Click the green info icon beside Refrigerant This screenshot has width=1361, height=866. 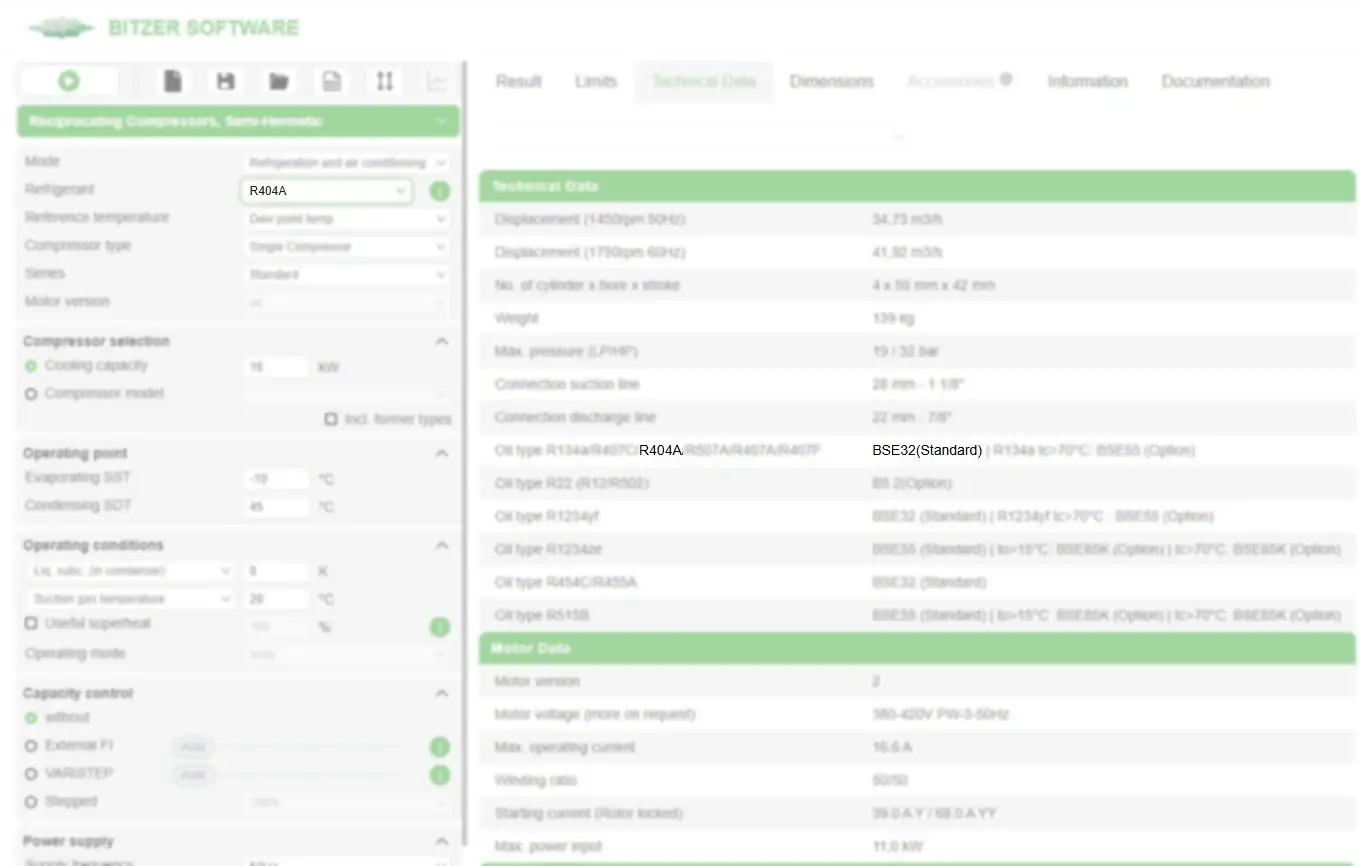pyautogui.click(x=439, y=191)
